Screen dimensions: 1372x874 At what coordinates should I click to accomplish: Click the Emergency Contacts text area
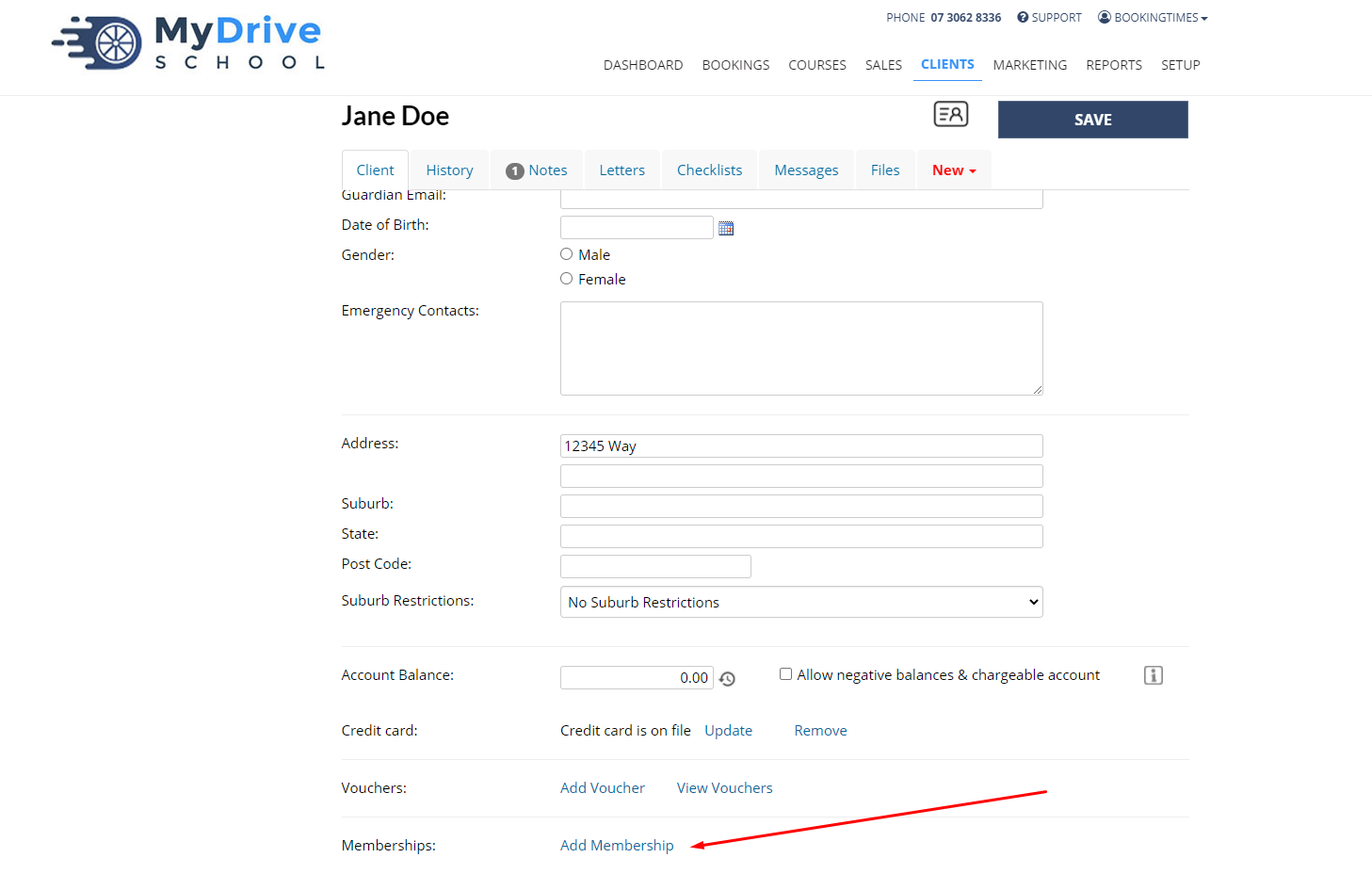click(801, 348)
